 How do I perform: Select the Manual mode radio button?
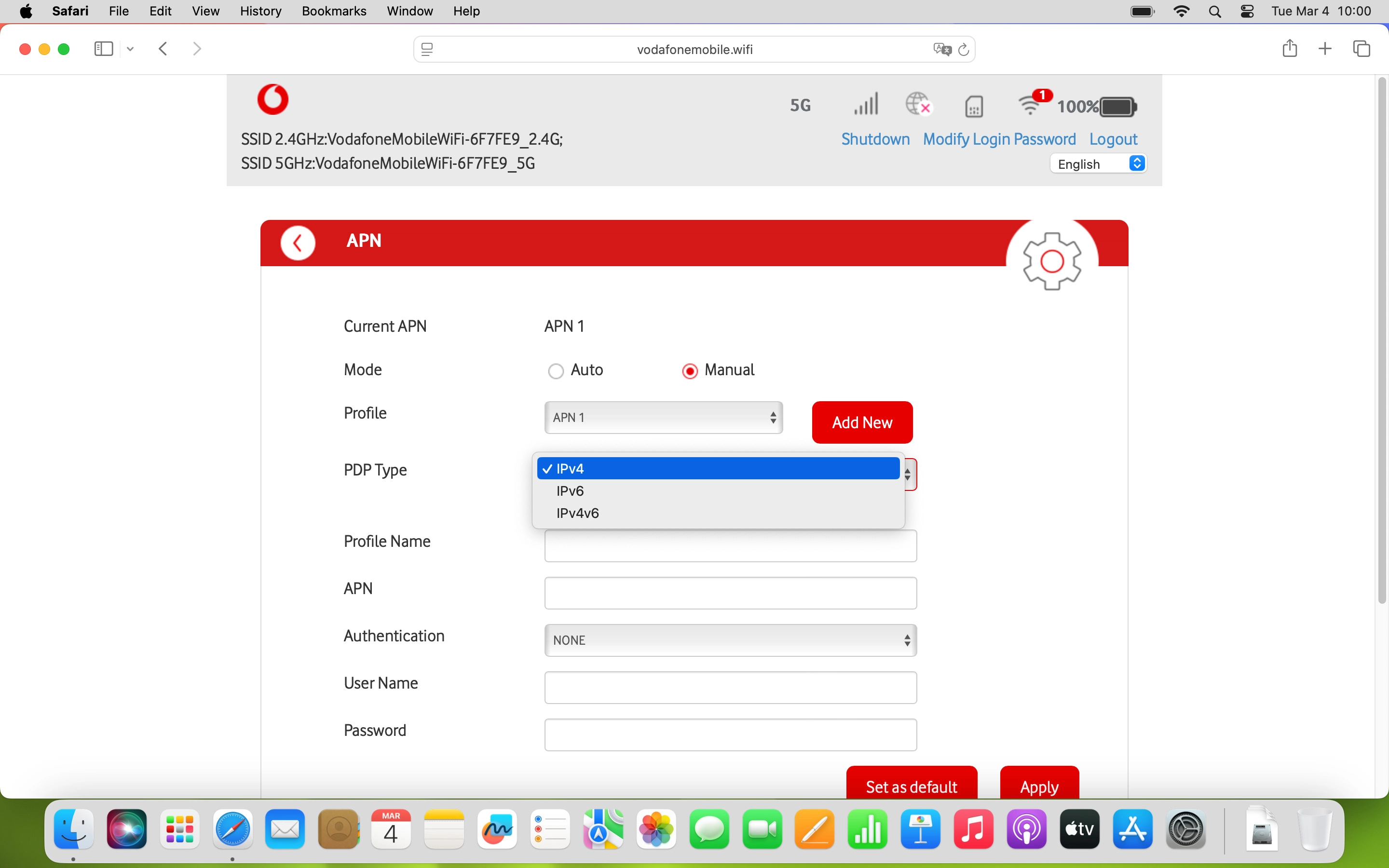[689, 371]
